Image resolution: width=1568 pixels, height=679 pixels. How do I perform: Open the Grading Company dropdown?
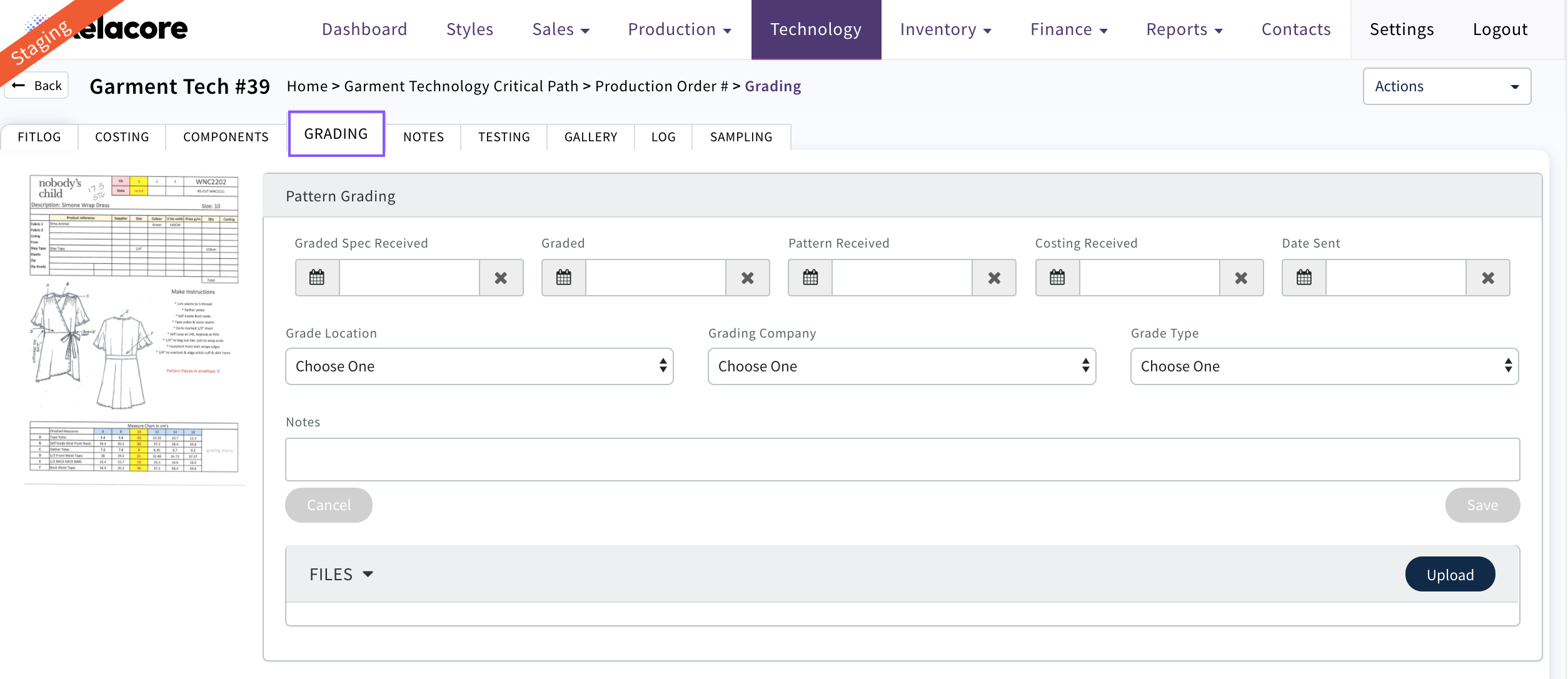[x=902, y=366]
